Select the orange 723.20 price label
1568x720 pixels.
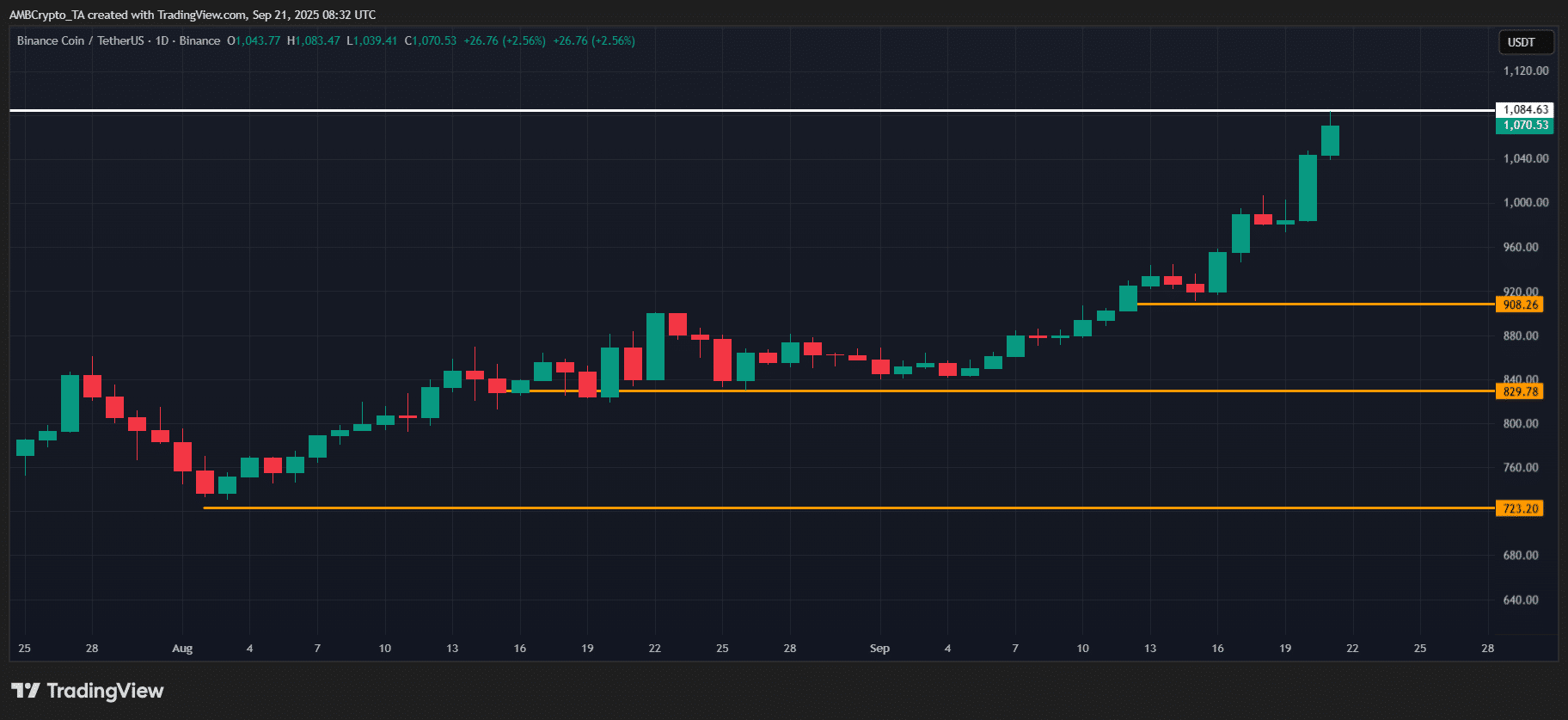click(x=1520, y=508)
